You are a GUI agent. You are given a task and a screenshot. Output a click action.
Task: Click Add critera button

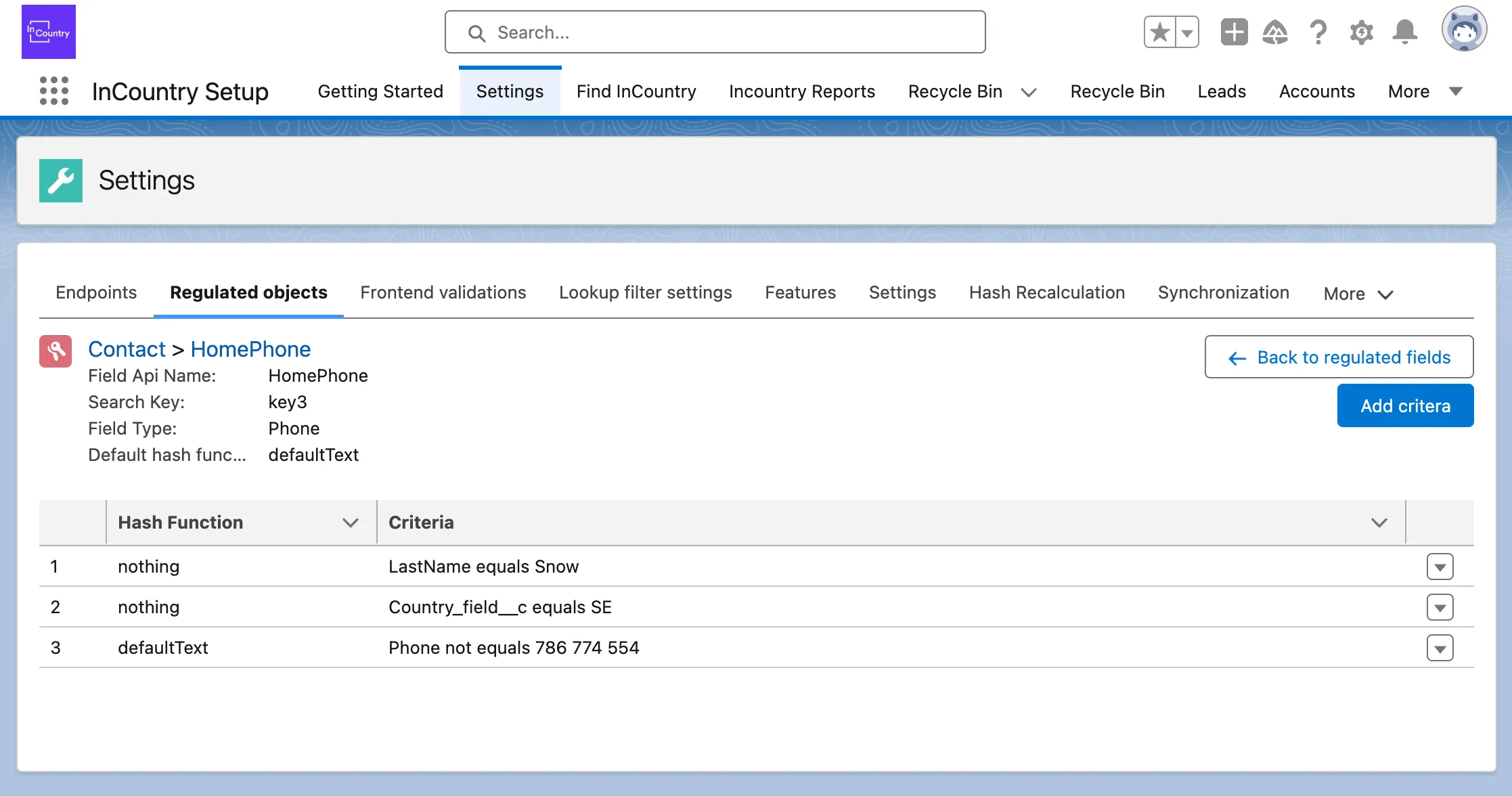[x=1405, y=405]
